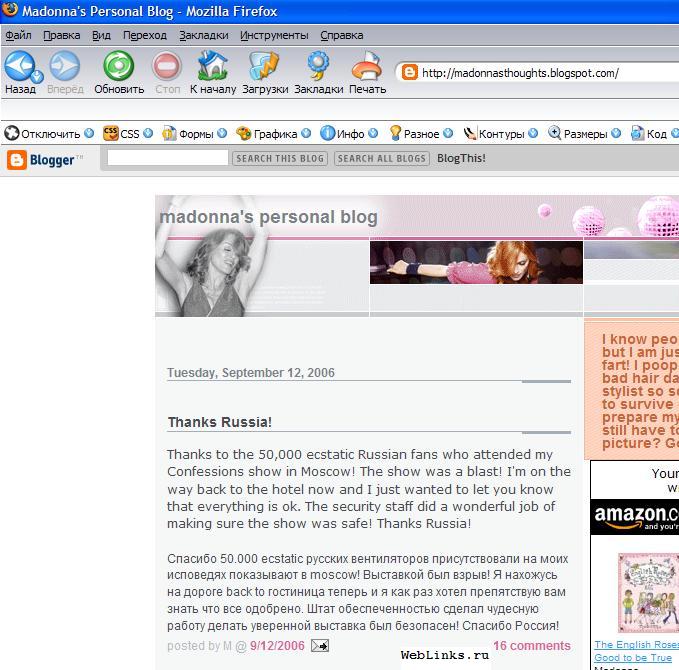
Task: Go to Home (К началу) icon
Action: [212, 65]
